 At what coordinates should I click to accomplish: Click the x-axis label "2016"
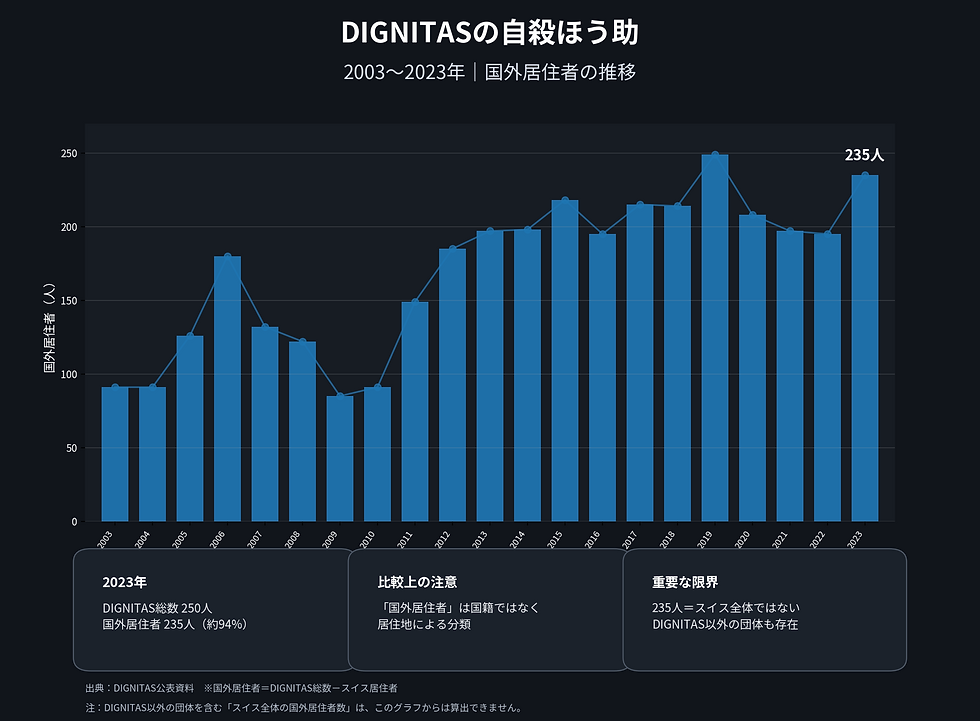pos(592,540)
